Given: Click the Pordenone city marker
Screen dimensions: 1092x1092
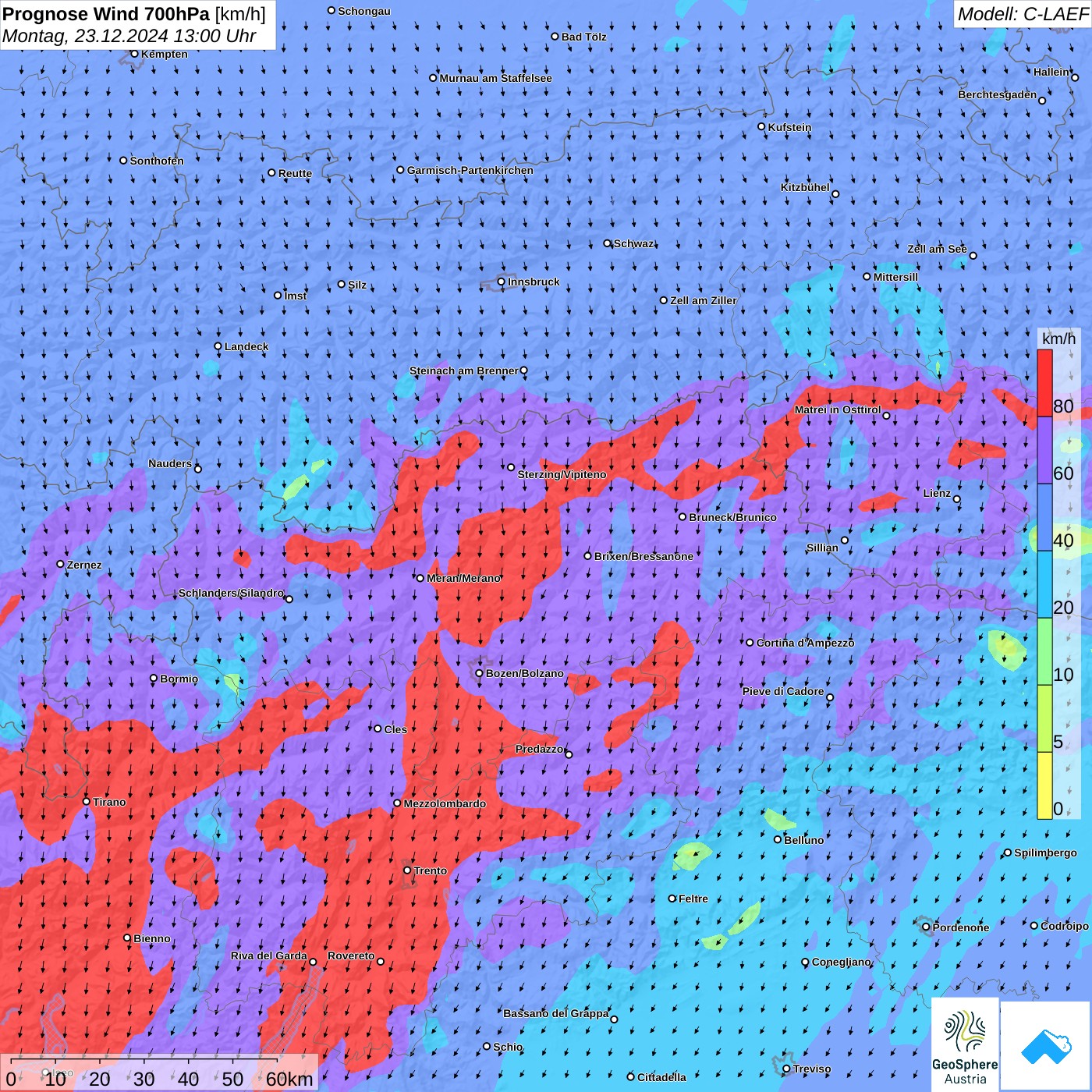Looking at the screenshot, I should [x=927, y=927].
